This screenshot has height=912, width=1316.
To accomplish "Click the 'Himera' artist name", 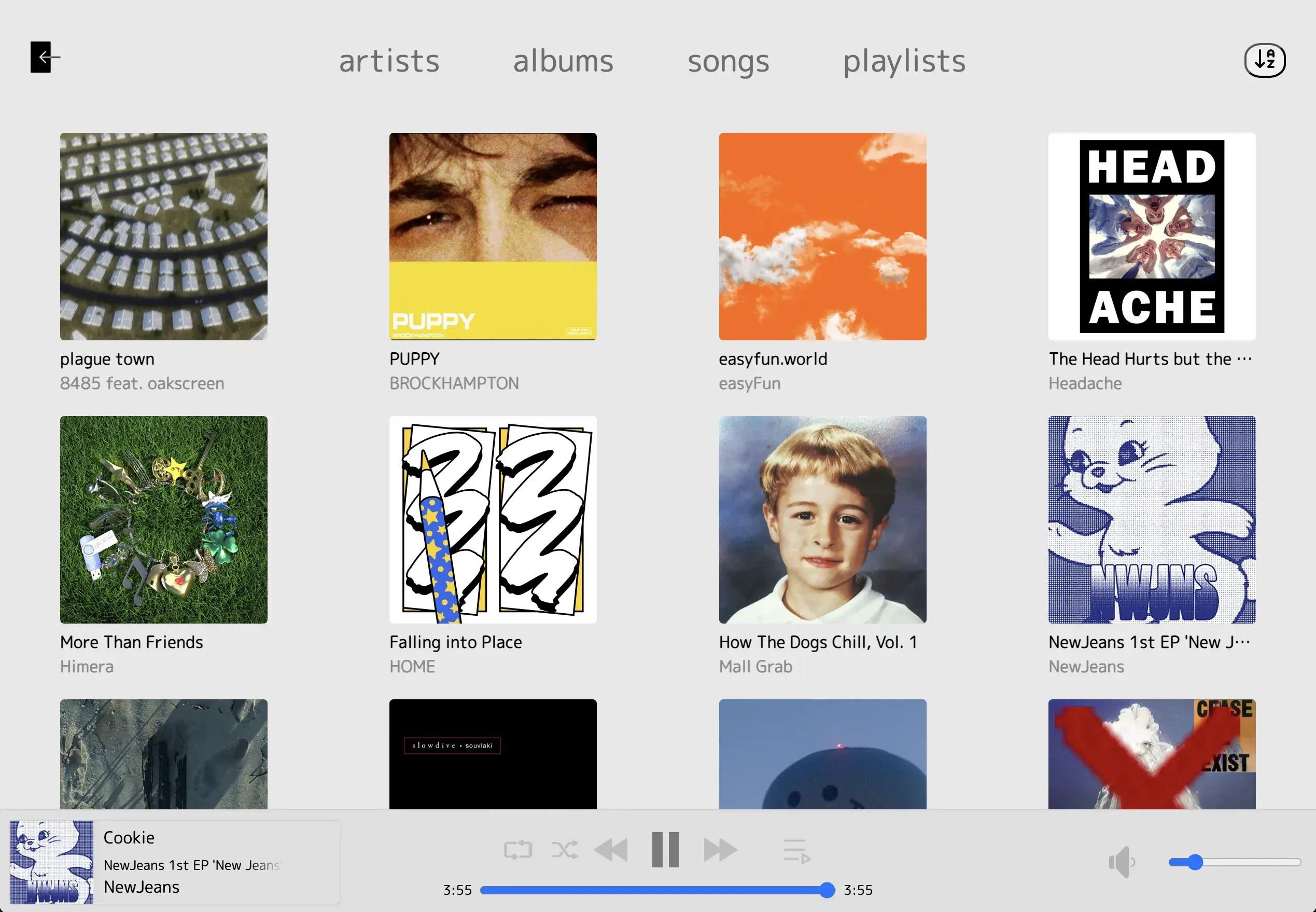I will (87, 666).
